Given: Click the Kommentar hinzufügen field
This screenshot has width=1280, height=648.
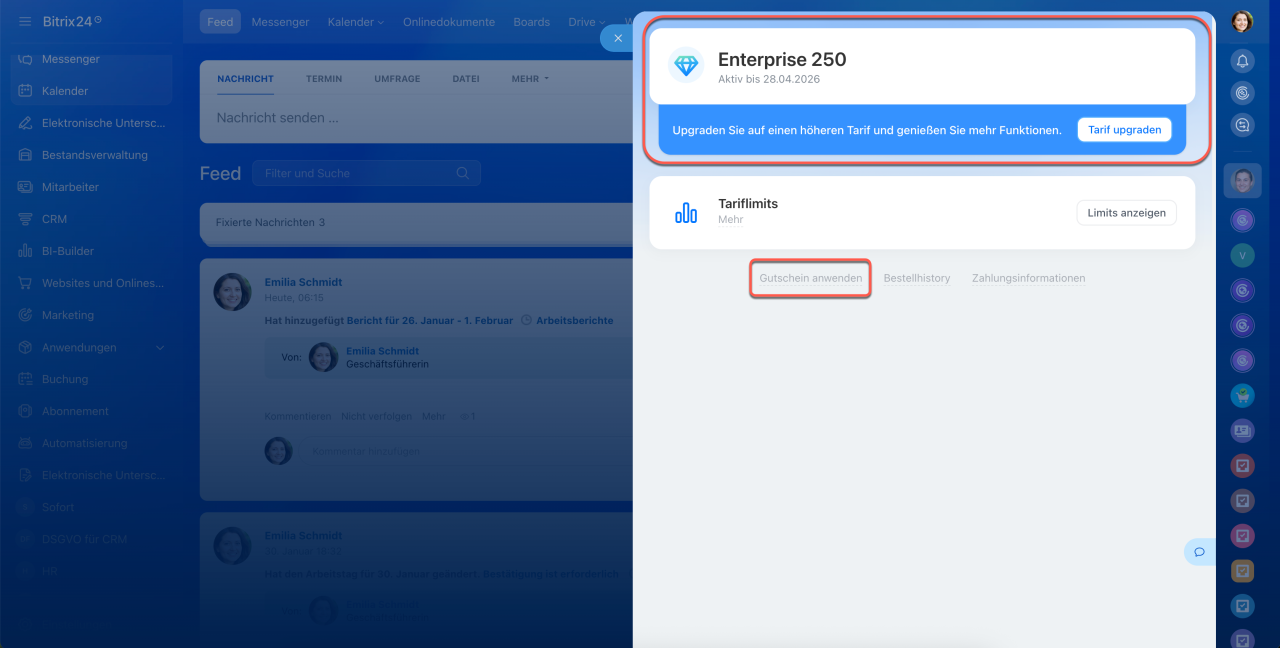Looking at the screenshot, I should click(x=466, y=451).
